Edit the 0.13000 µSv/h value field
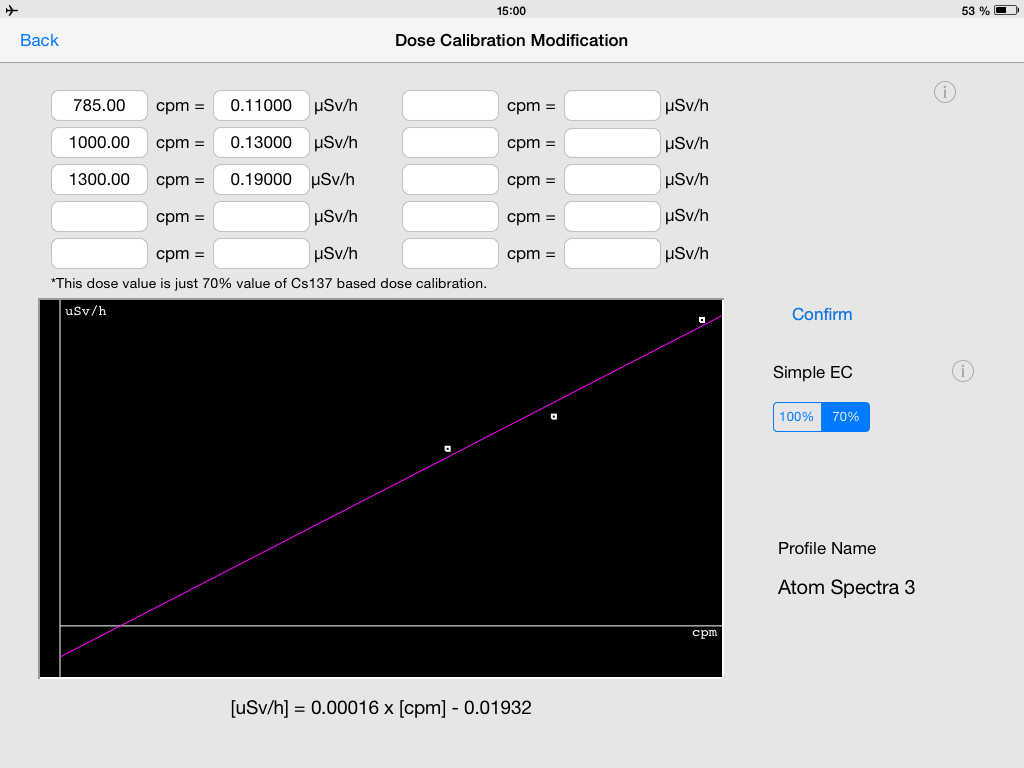1024x768 pixels. (261, 142)
